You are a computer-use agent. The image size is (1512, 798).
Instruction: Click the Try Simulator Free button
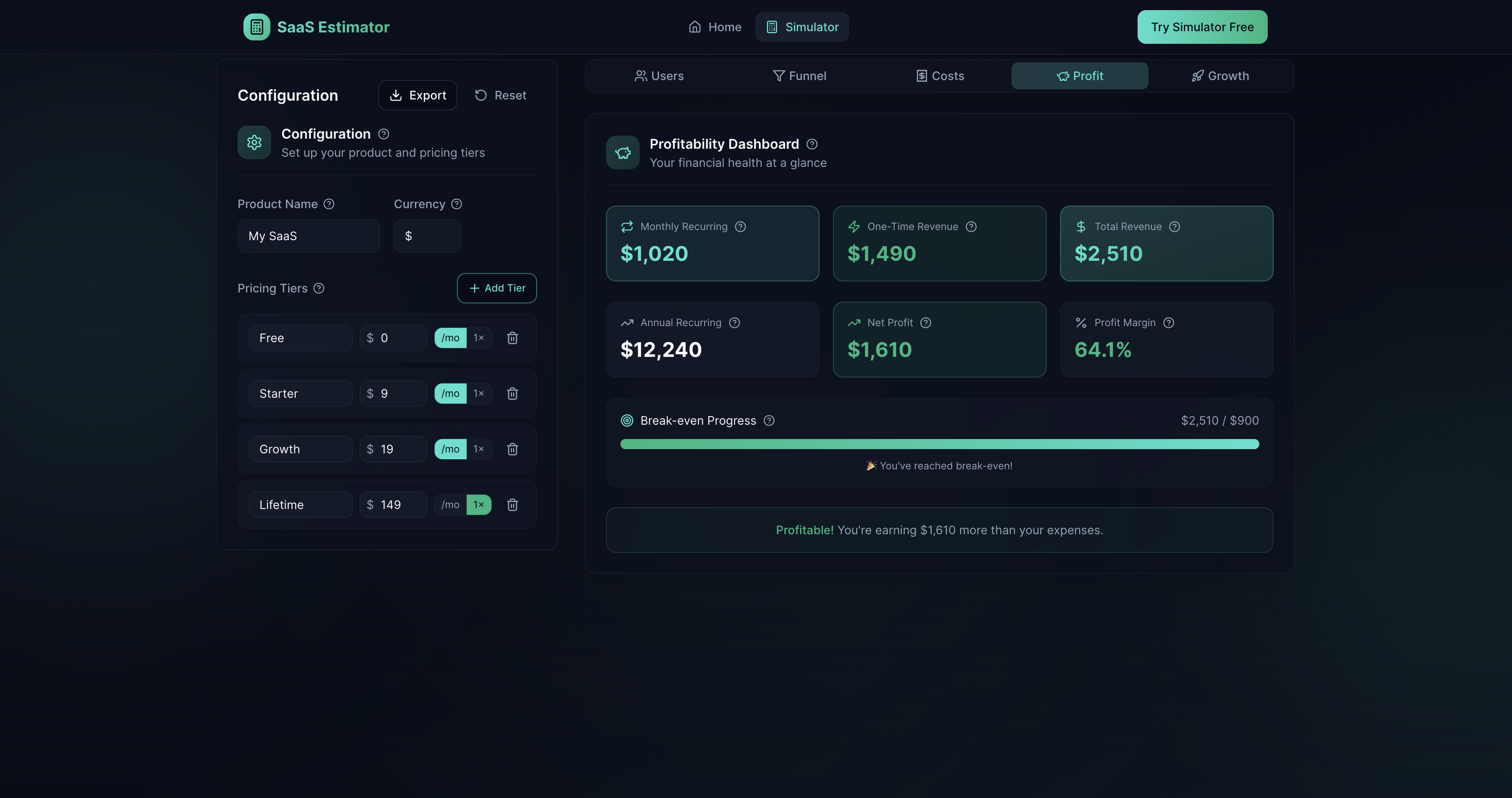(x=1202, y=27)
